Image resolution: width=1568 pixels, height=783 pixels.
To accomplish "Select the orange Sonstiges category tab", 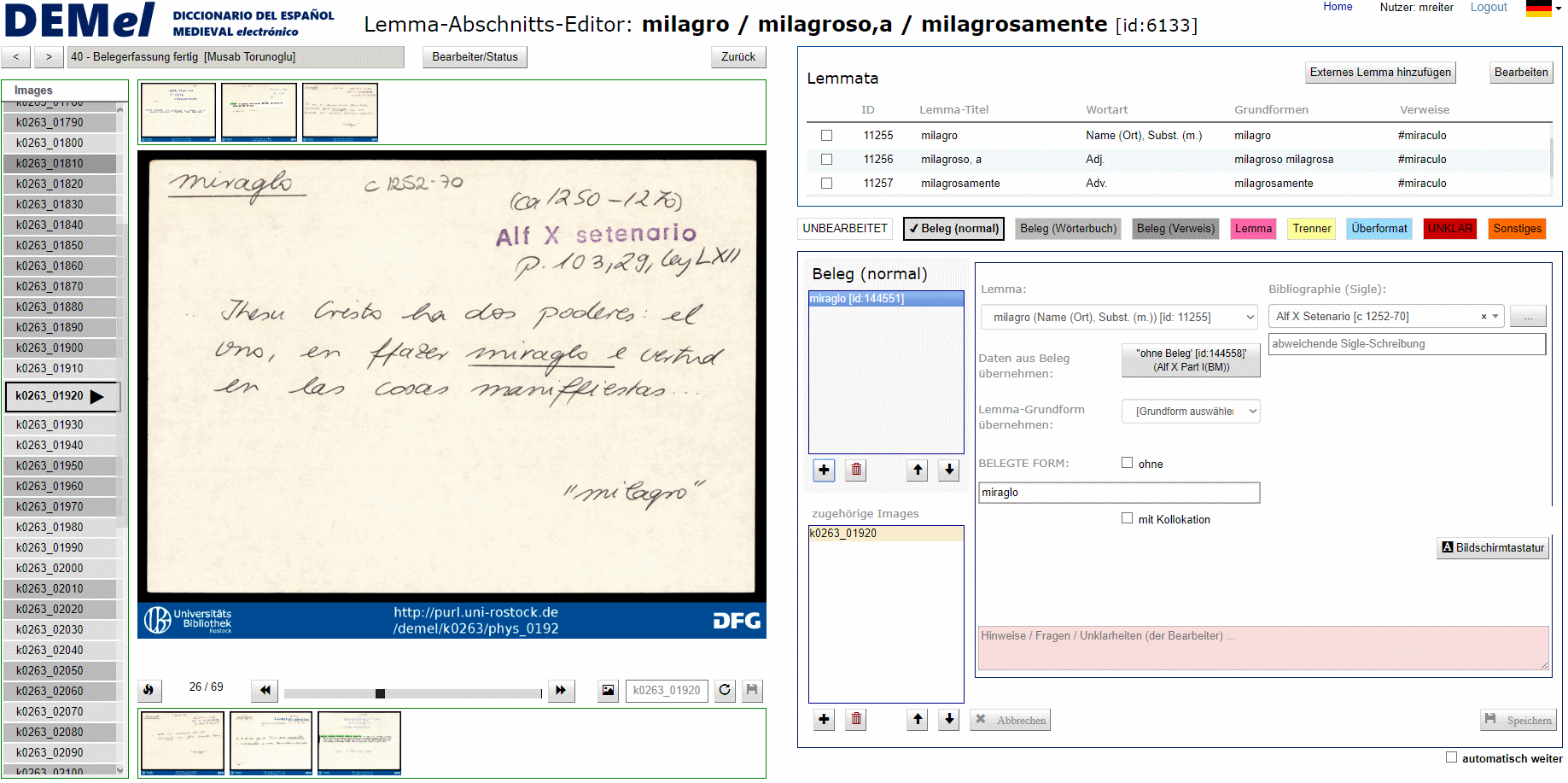I will click(x=1517, y=228).
